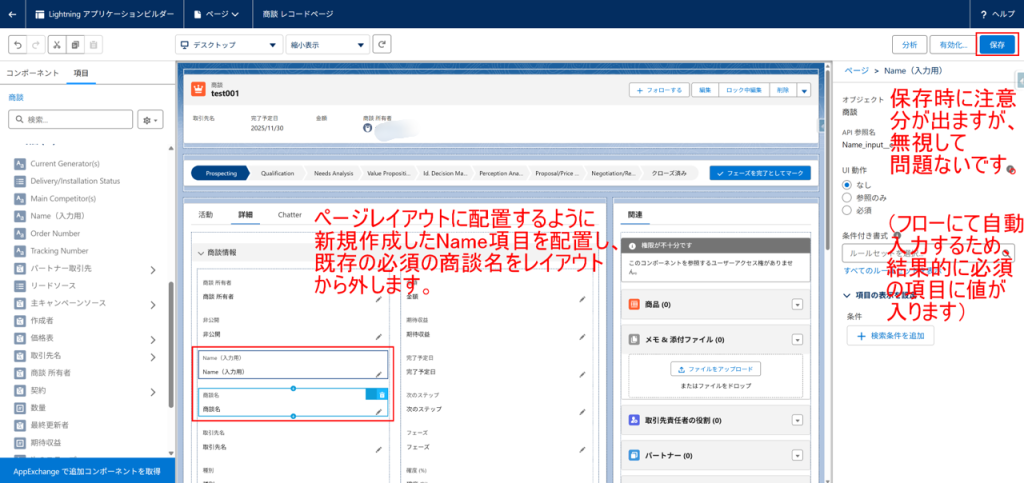Click the Current Generator(s) field type icon
1024x483 pixels.
click(x=20, y=163)
